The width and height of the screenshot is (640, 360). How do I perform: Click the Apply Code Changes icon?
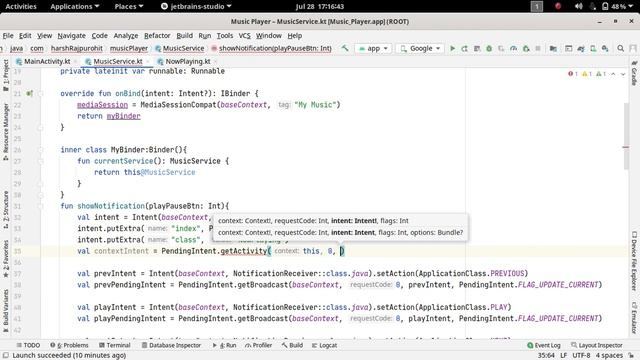tap(477, 48)
